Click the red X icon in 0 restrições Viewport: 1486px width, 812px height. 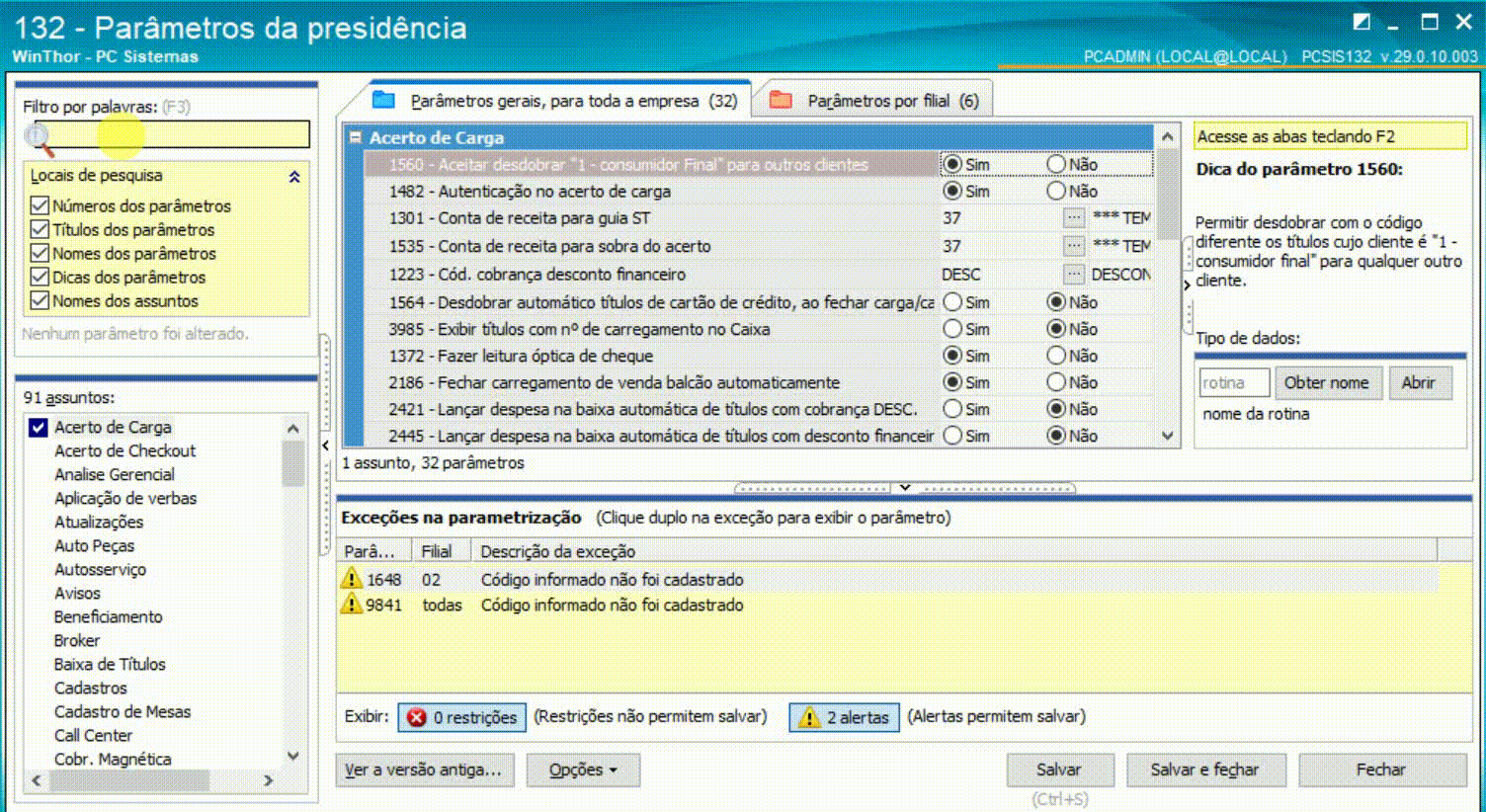click(417, 717)
